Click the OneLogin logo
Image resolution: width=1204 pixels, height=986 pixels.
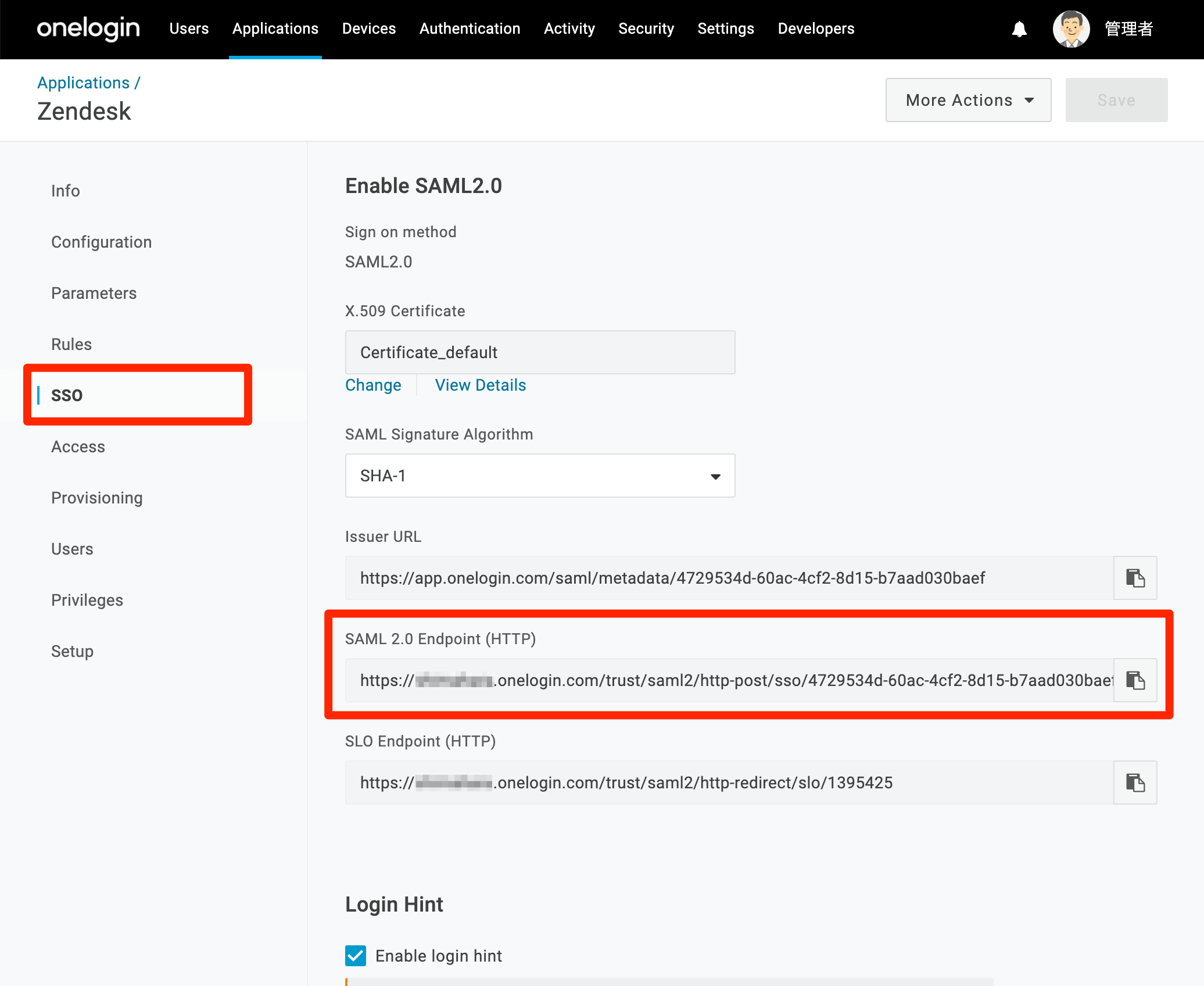click(x=88, y=28)
